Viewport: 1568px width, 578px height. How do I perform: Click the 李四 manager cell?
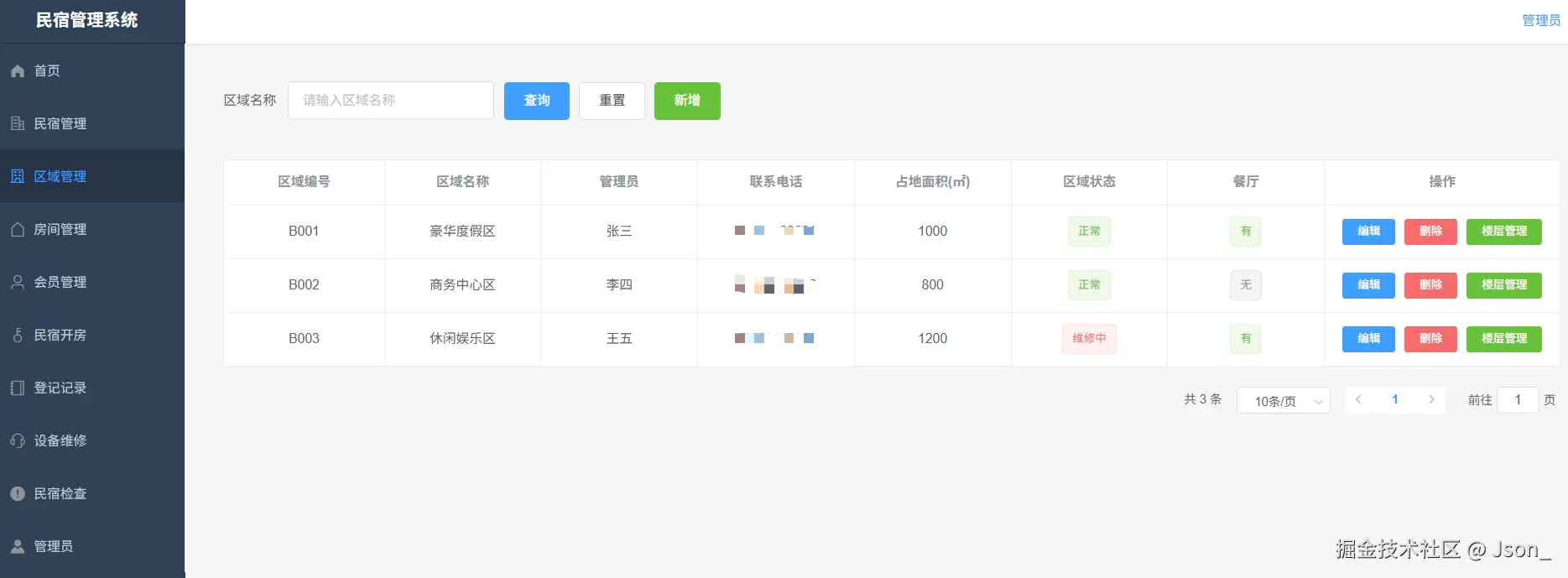619,285
